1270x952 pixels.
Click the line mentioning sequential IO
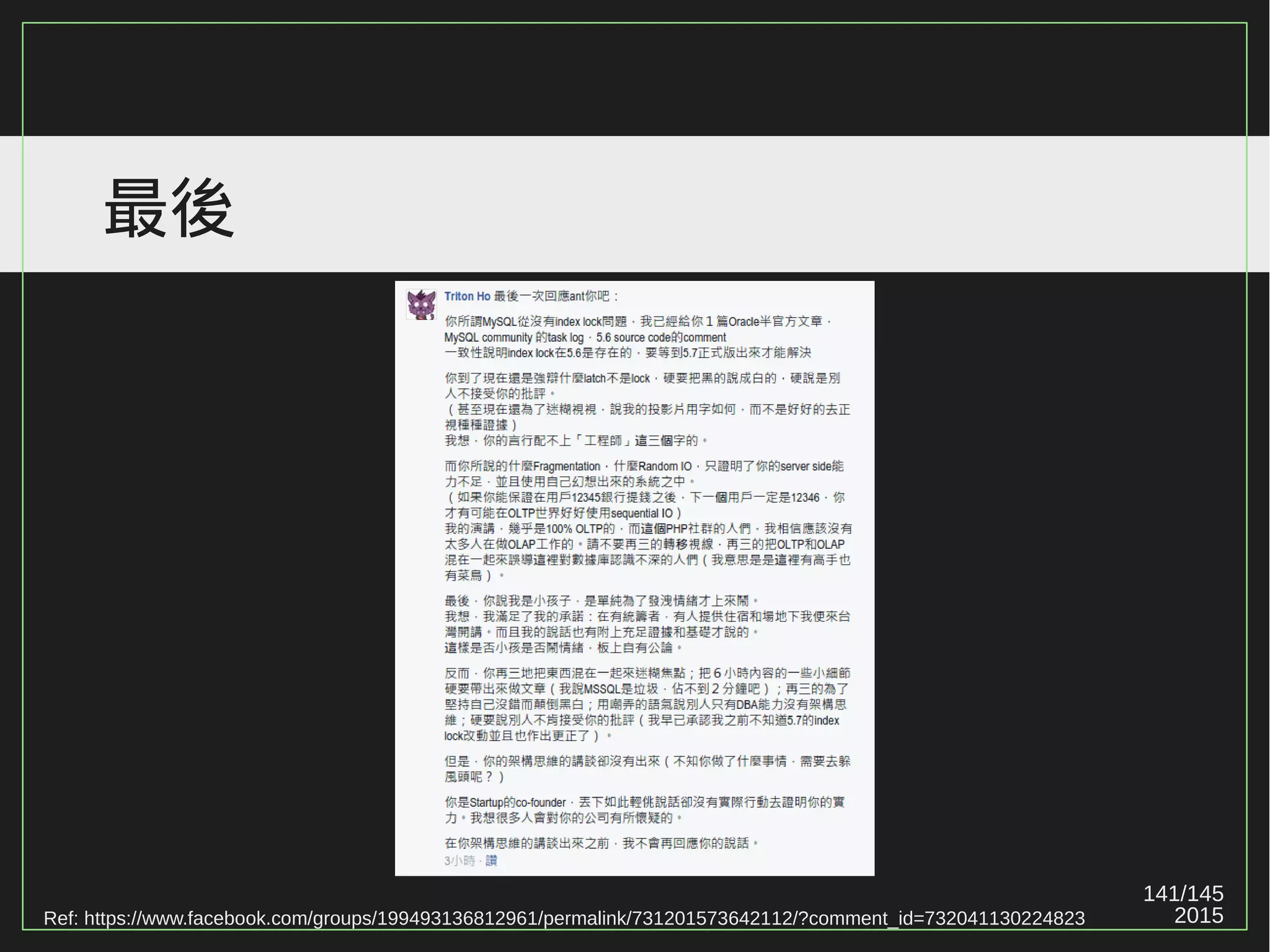563,514
